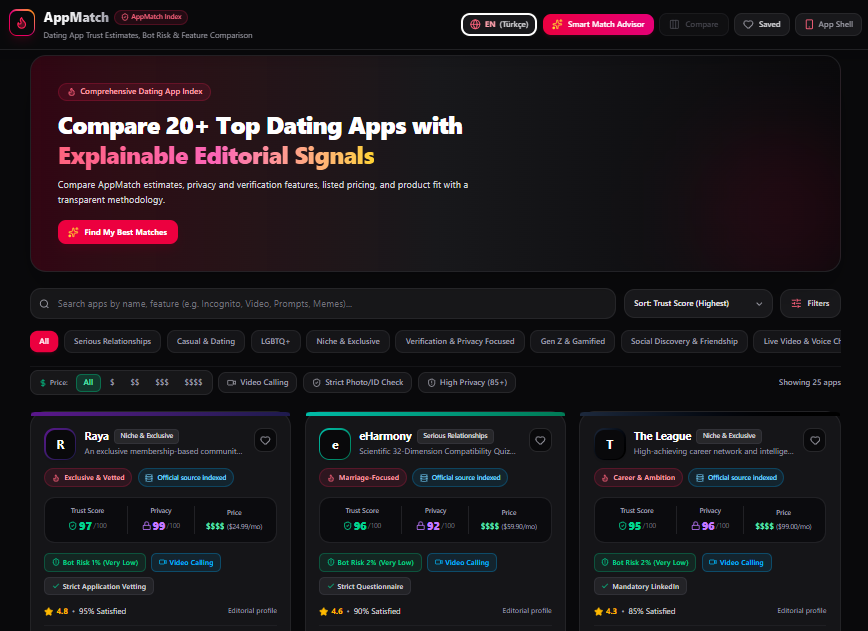Click Raya's Bot Risk 1% (Very Low) badge
The width and height of the screenshot is (868, 631).
[95, 562]
